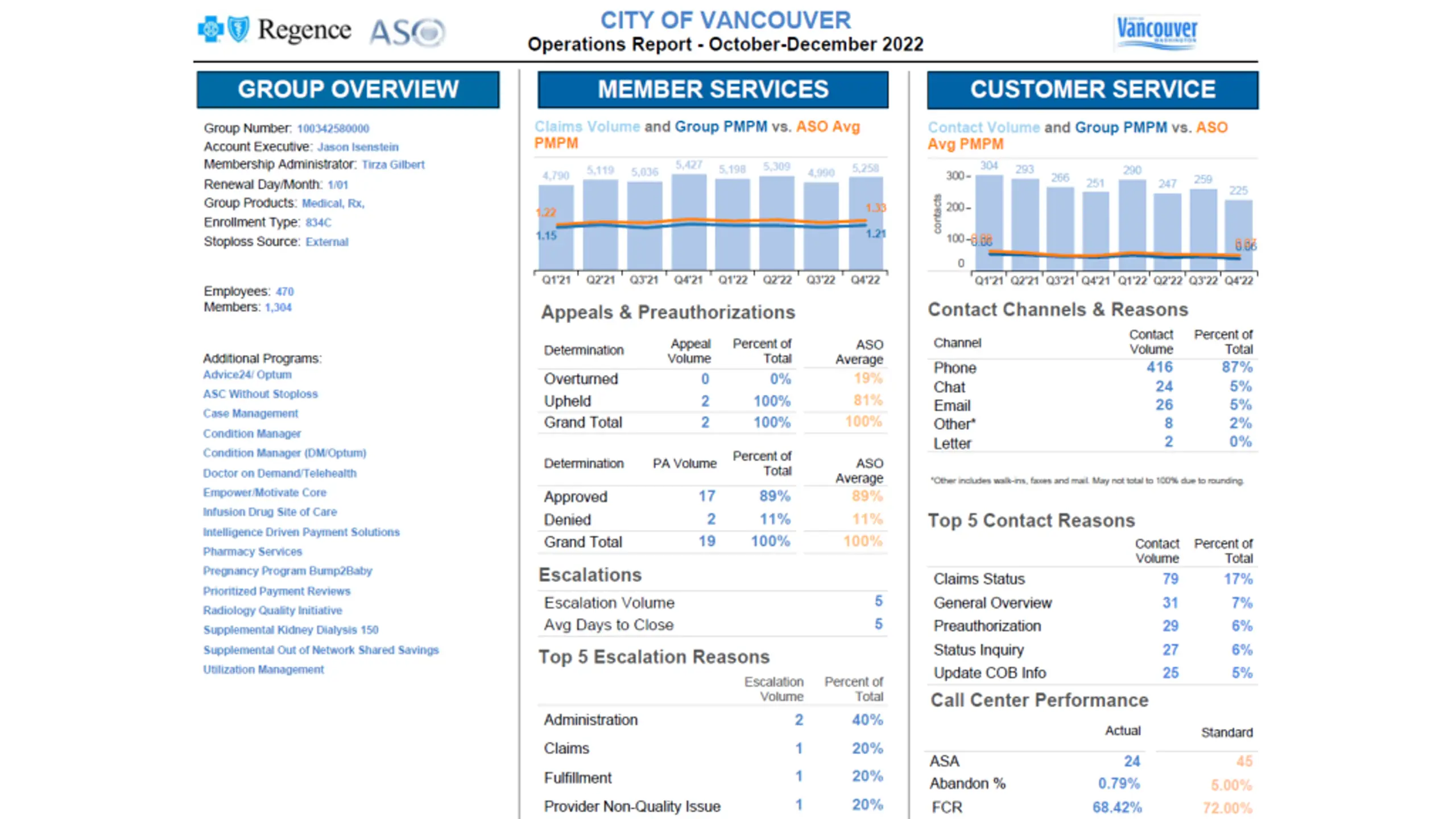Click account executive name Jason Isenstein
The height and width of the screenshot is (819, 1456).
coord(358,147)
